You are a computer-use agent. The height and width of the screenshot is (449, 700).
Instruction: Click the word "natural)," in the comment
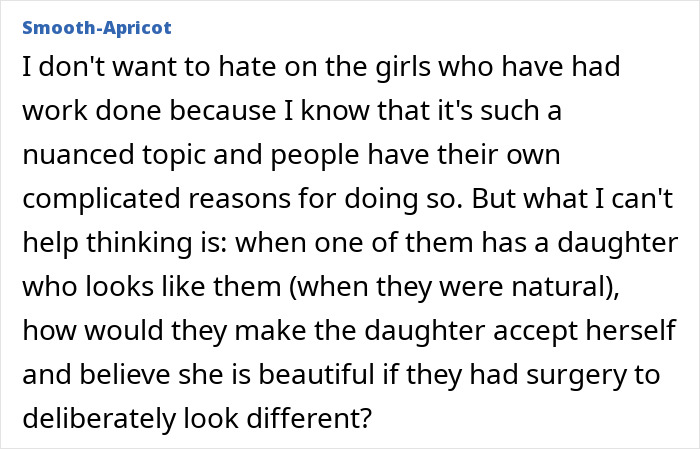(x=566, y=287)
